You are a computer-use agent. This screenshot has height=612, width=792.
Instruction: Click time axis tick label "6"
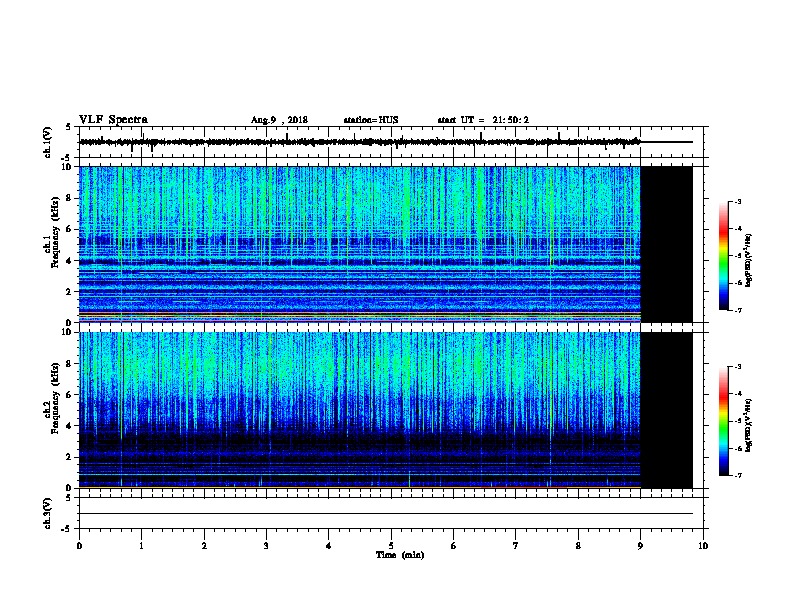[x=454, y=546]
